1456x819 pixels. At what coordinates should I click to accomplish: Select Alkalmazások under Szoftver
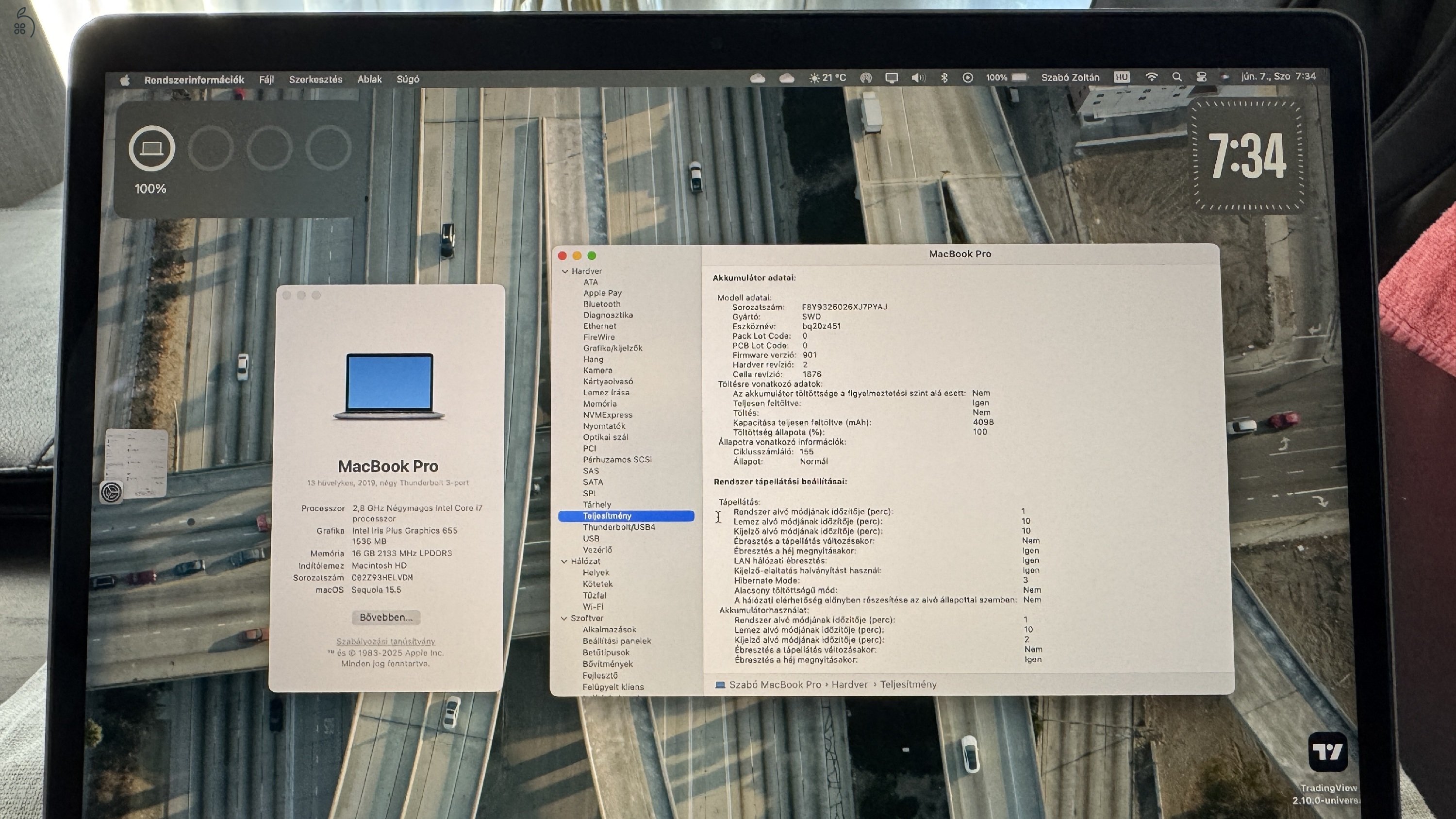coord(609,630)
